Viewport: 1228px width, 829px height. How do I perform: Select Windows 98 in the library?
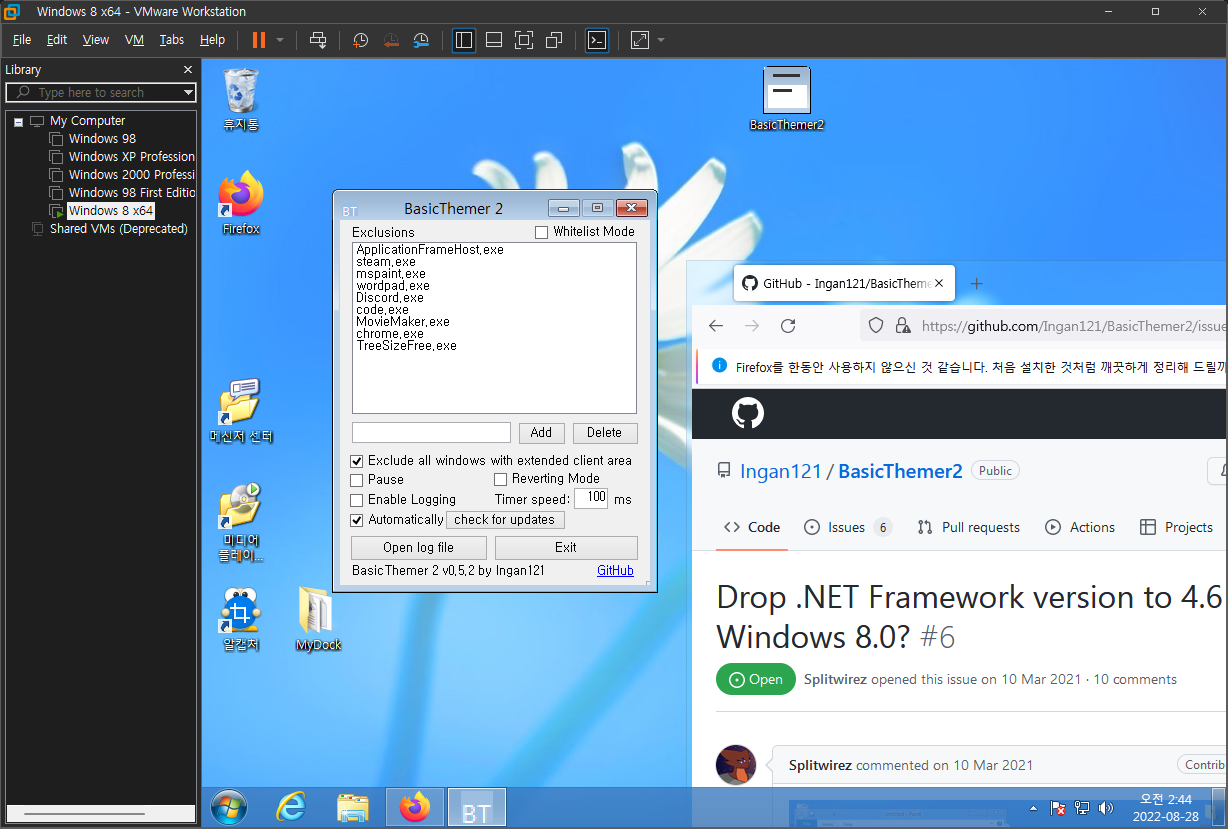click(102, 139)
